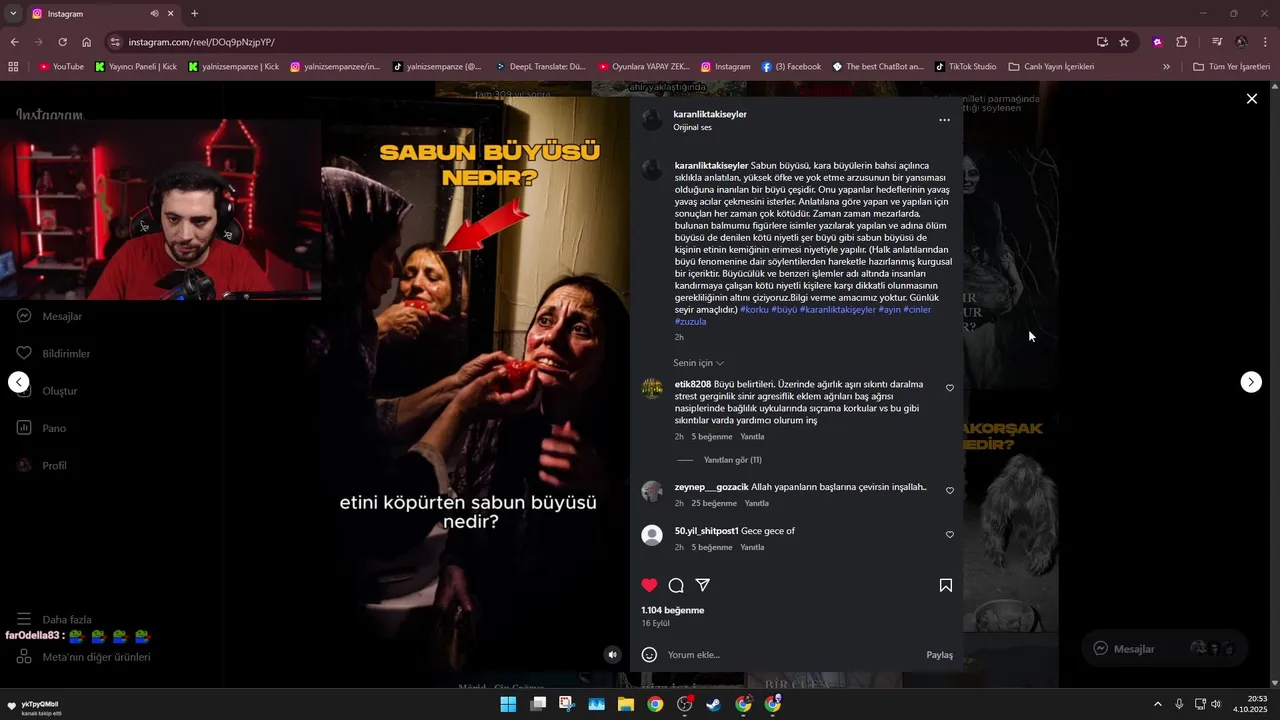Open the #karanlıktakişeyler hashtag

coord(837,310)
